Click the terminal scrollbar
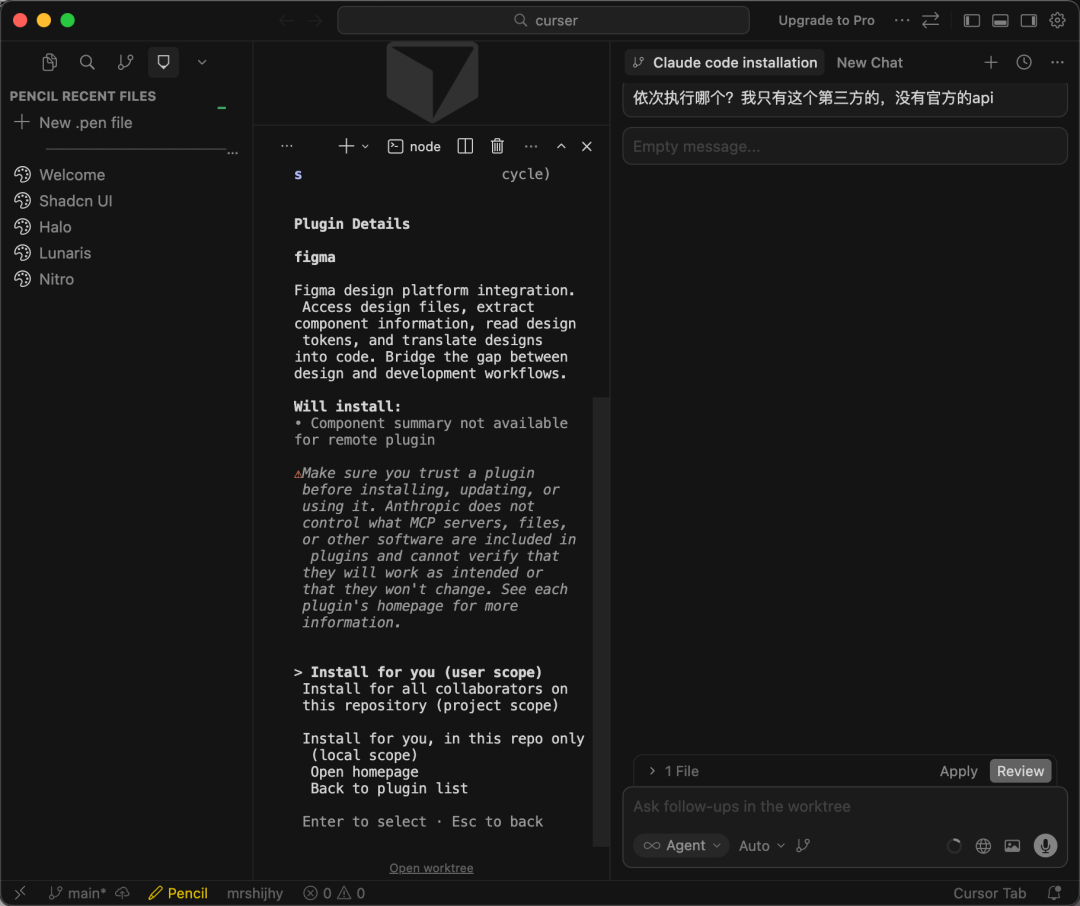The image size is (1080, 906). click(x=601, y=621)
